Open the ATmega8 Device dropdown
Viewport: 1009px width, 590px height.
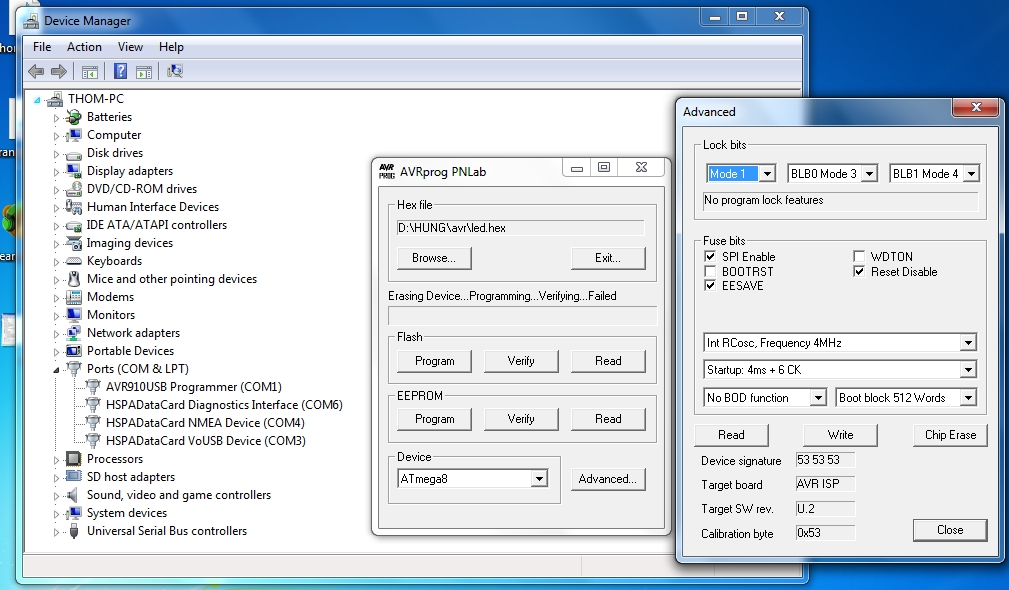(539, 479)
